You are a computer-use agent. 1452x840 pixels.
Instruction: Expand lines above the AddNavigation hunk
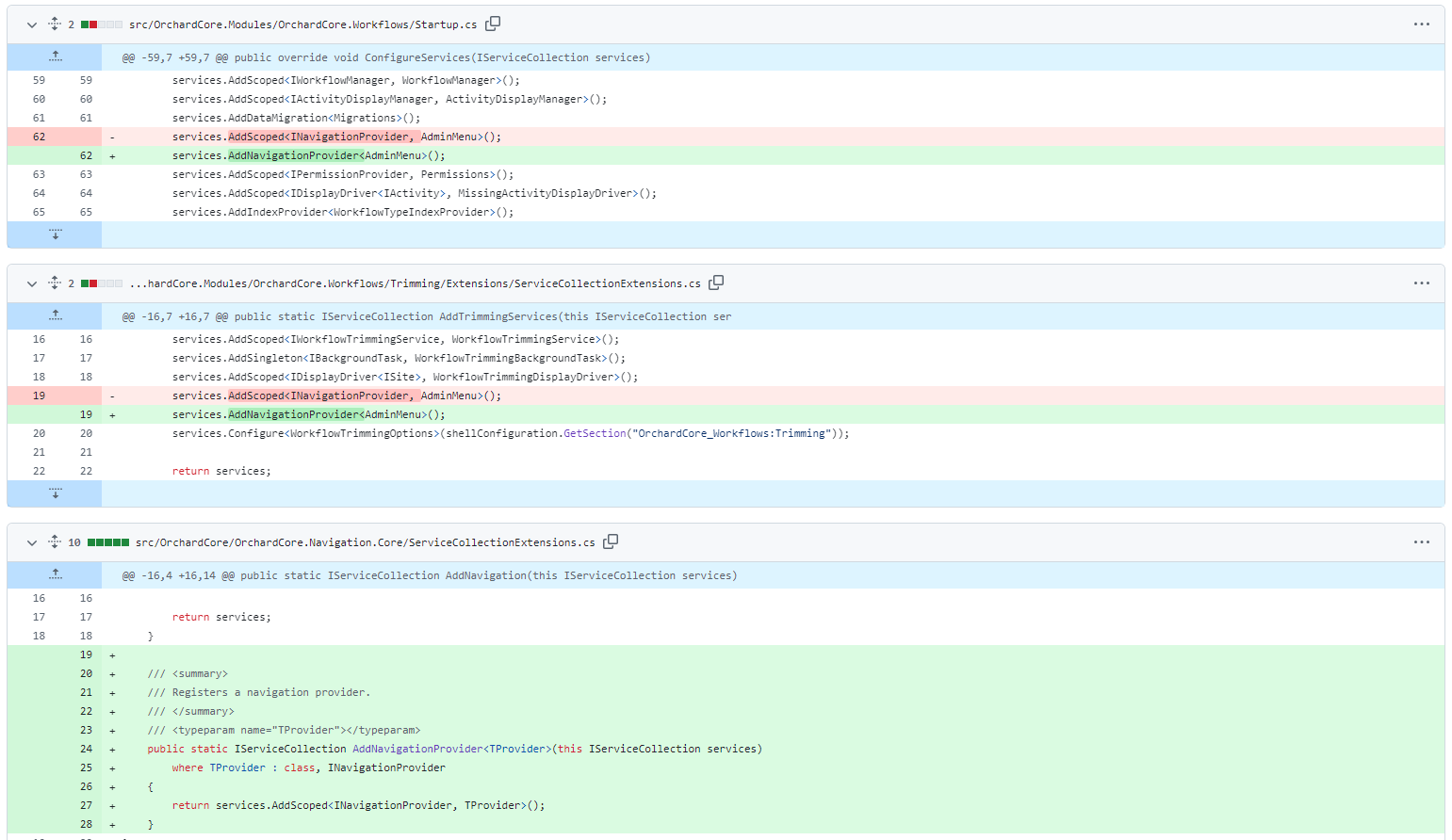pos(55,575)
